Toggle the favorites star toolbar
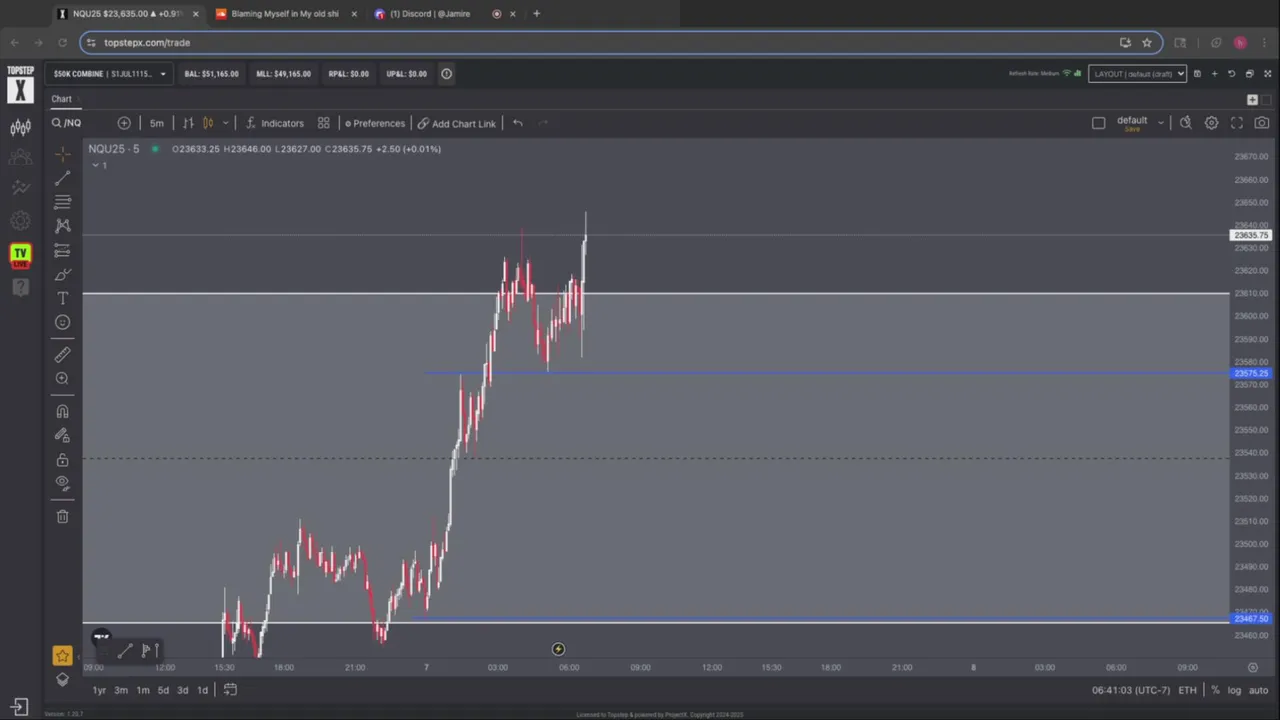The width and height of the screenshot is (1280, 720). (62, 655)
